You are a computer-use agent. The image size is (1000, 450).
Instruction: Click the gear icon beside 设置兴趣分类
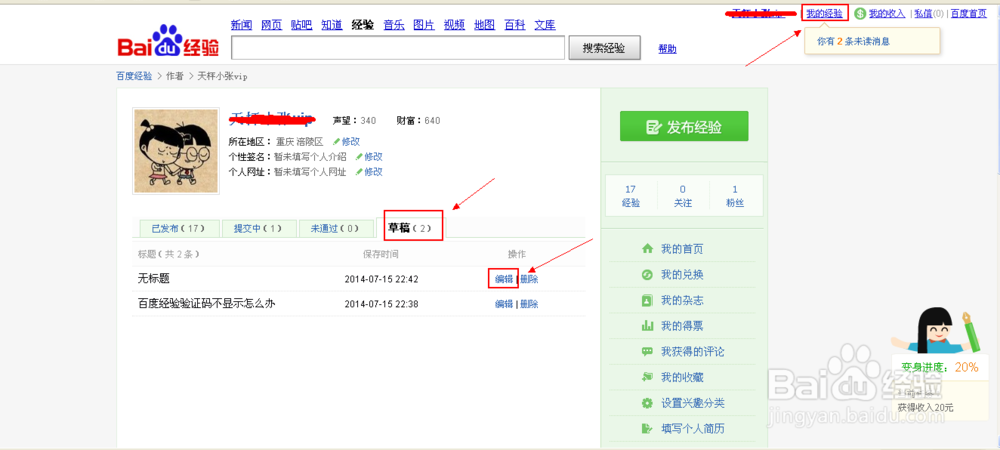[x=647, y=403]
